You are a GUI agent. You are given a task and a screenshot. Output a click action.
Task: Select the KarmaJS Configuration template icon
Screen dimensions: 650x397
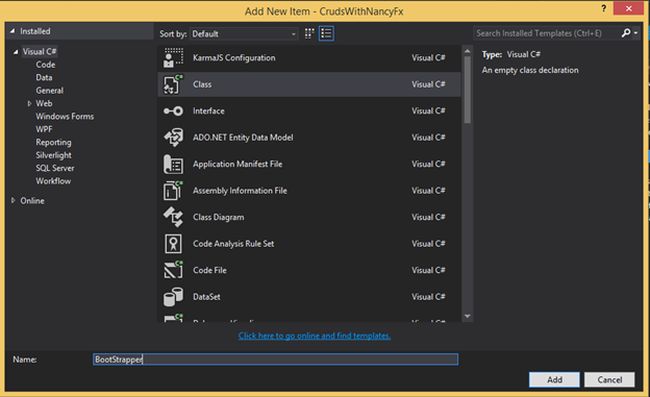[173, 58]
